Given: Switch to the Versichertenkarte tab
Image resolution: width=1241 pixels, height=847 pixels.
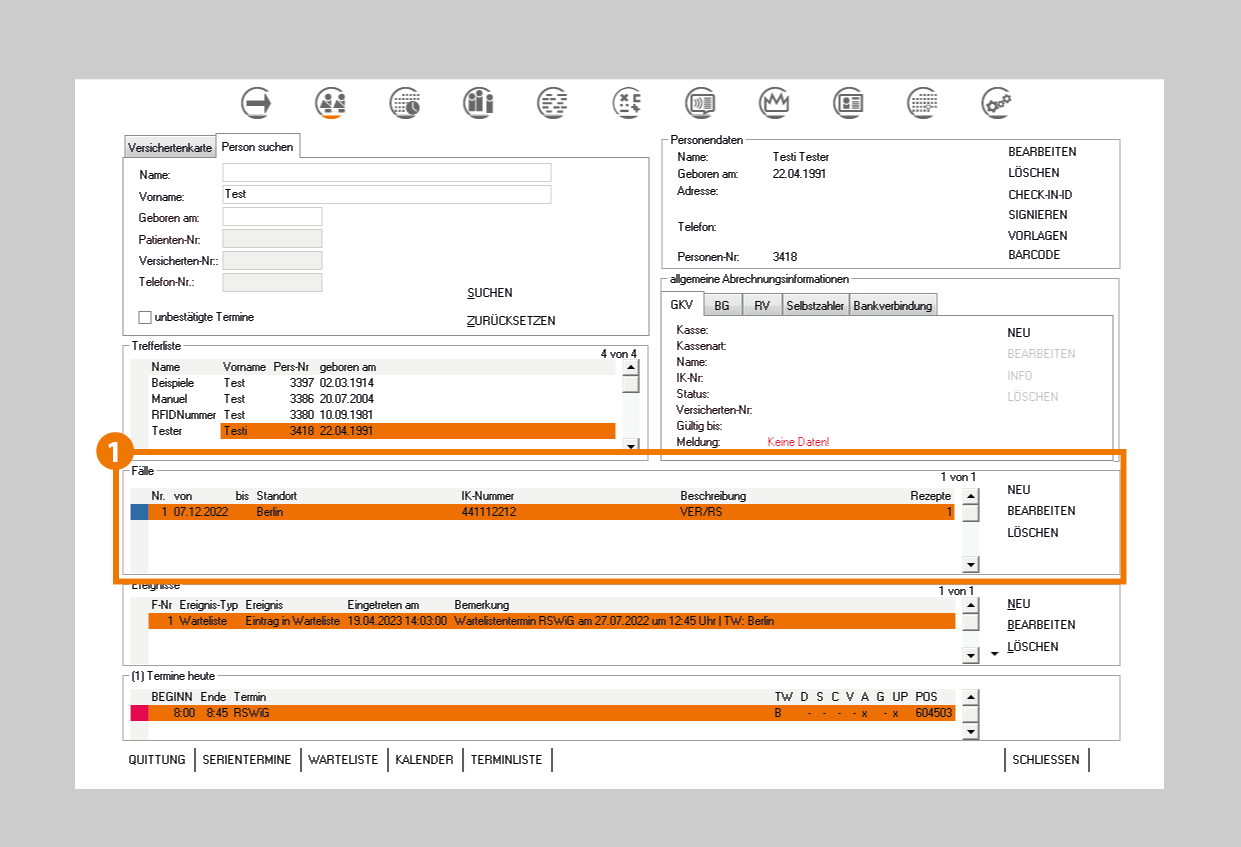Looking at the screenshot, I should (x=170, y=148).
